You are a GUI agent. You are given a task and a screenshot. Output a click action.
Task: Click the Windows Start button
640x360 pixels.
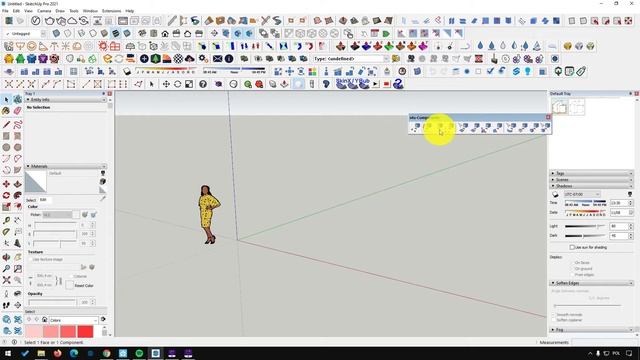[x=8, y=353]
